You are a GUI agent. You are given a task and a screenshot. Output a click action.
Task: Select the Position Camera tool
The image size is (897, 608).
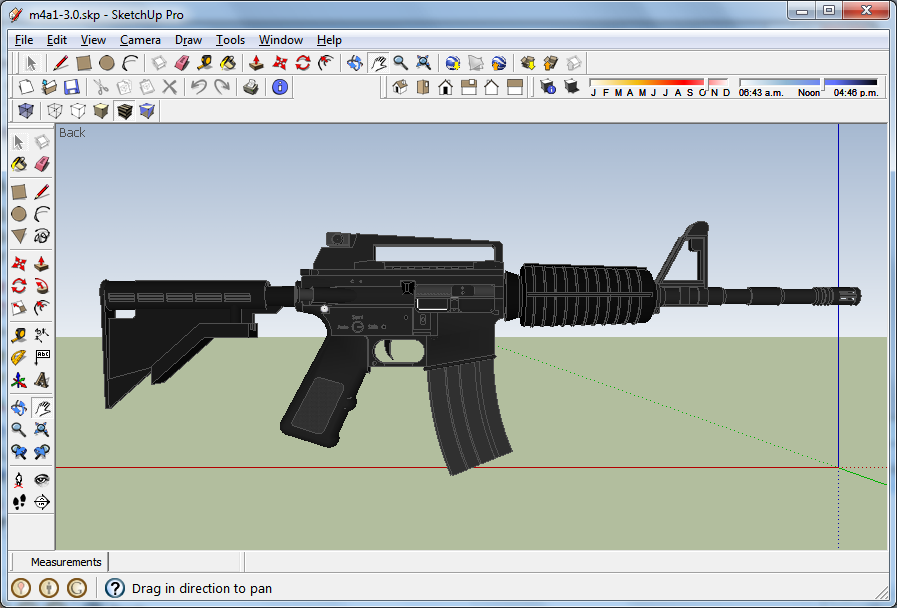coord(19,479)
